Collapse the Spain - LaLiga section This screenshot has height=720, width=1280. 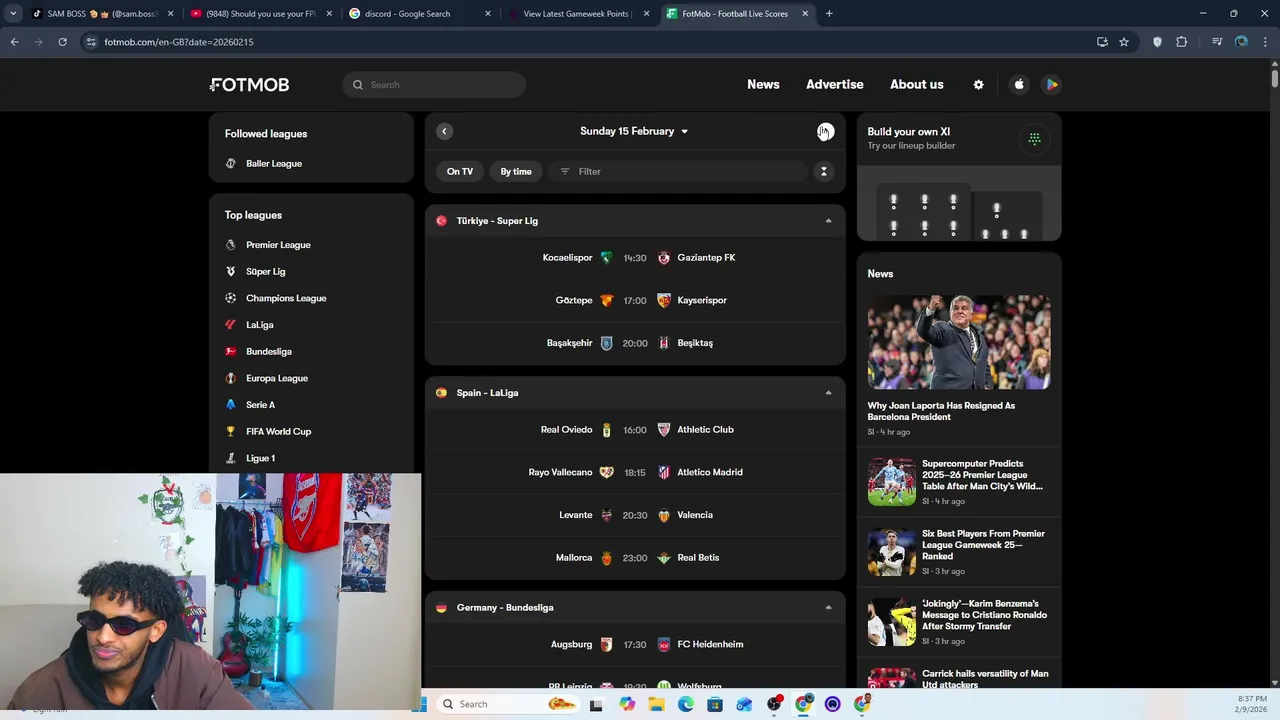(x=828, y=393)
